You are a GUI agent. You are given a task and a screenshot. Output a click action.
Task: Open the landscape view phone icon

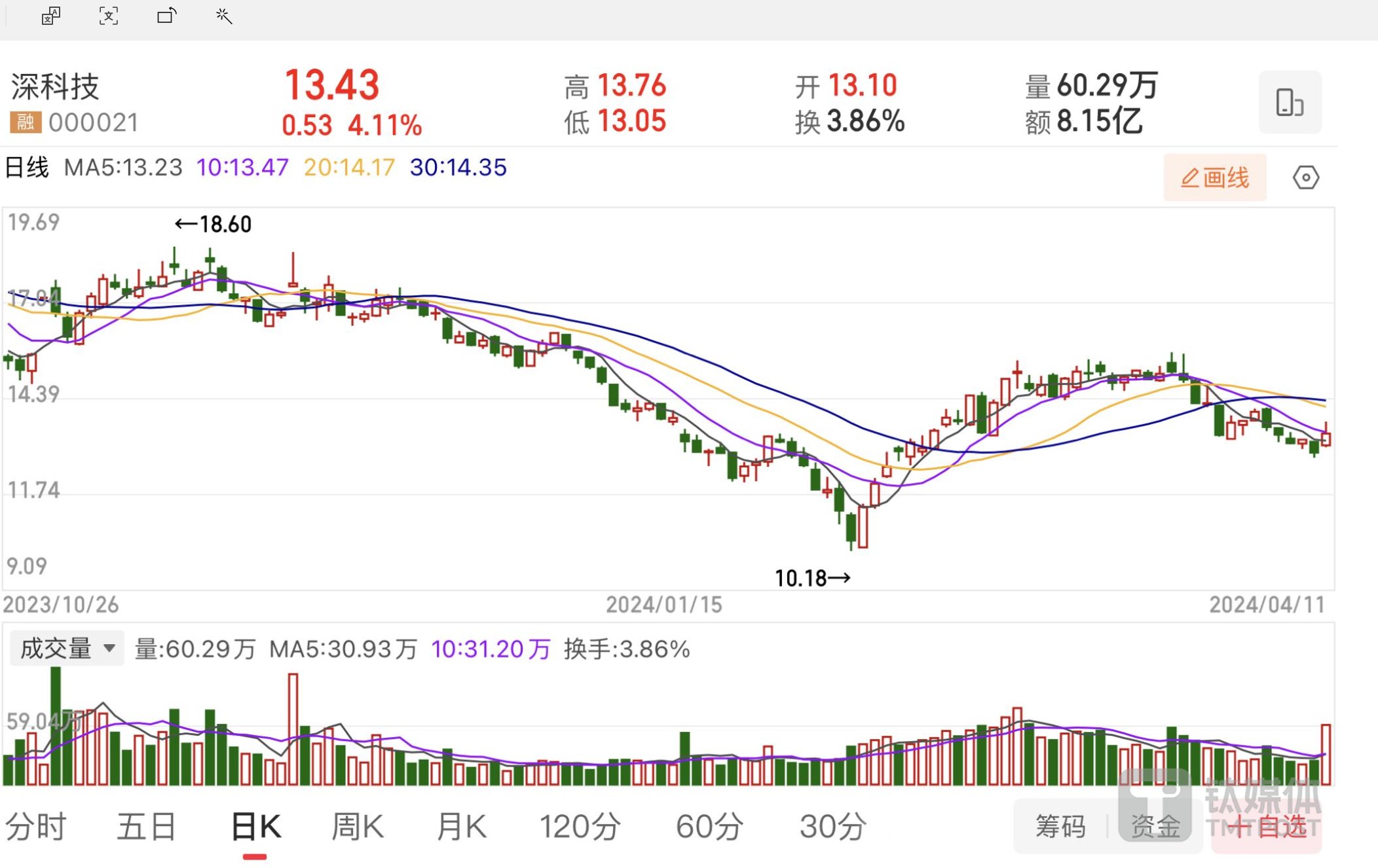[1289, 103]
